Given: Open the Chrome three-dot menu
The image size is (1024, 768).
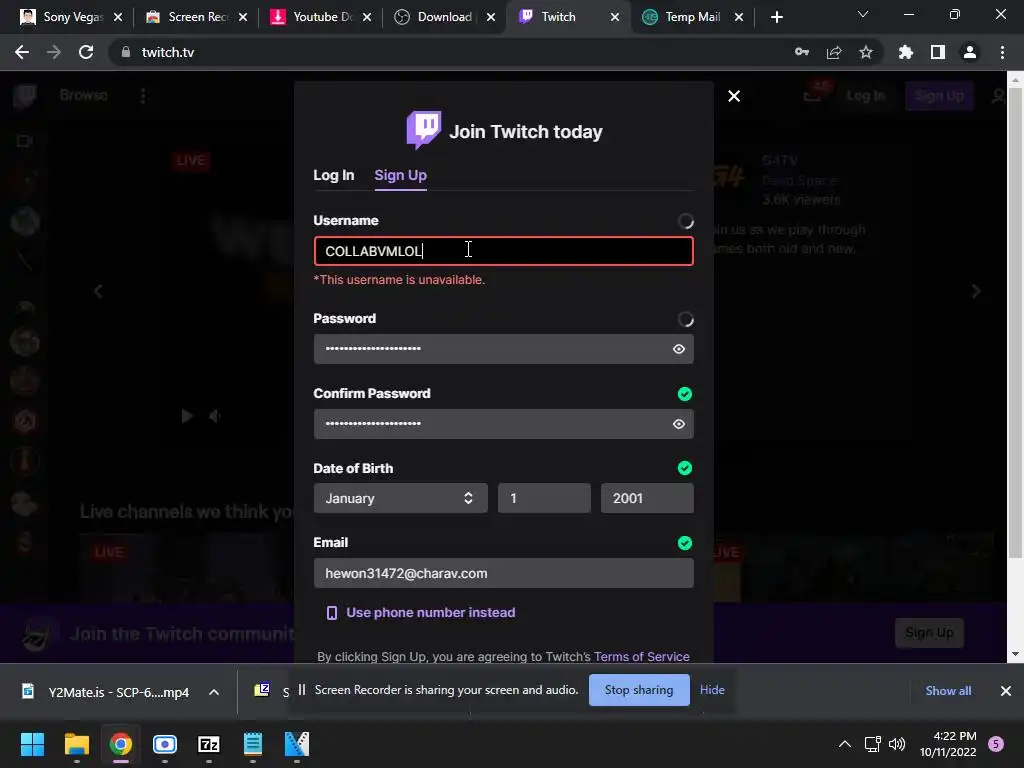Looking at the screenshot, I should pos(1002,52).
